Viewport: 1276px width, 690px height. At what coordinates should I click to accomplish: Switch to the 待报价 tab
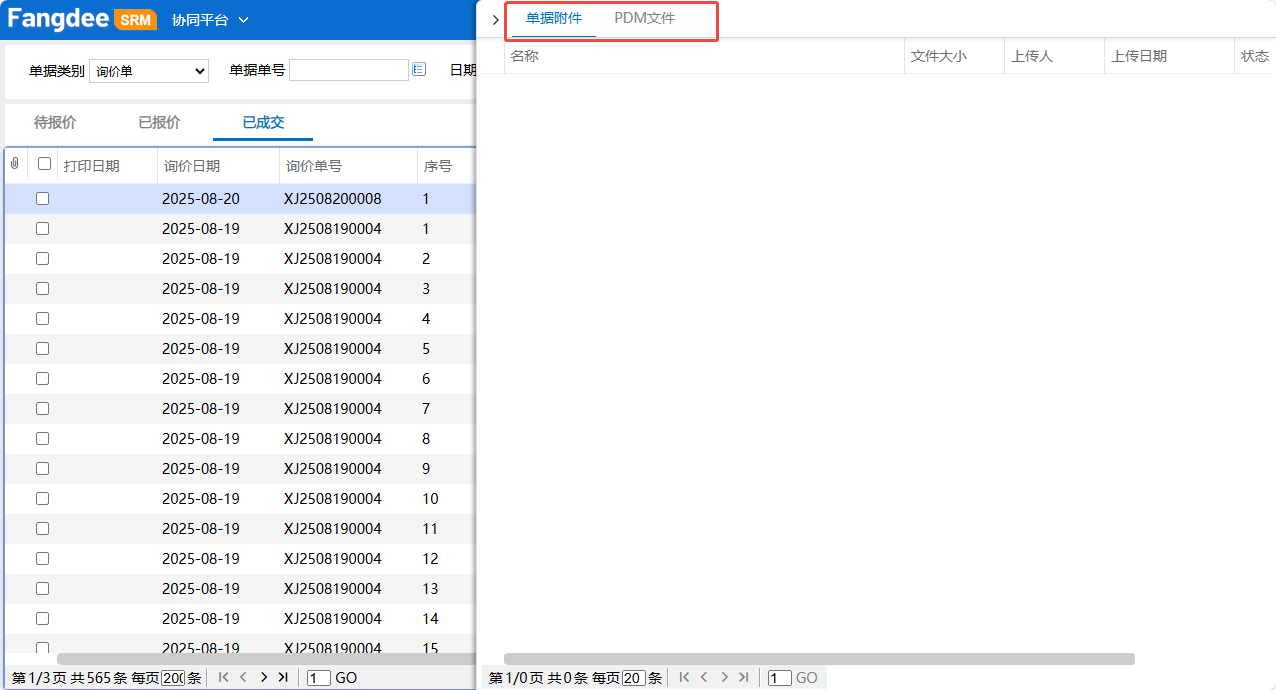[x=55, y=122]
